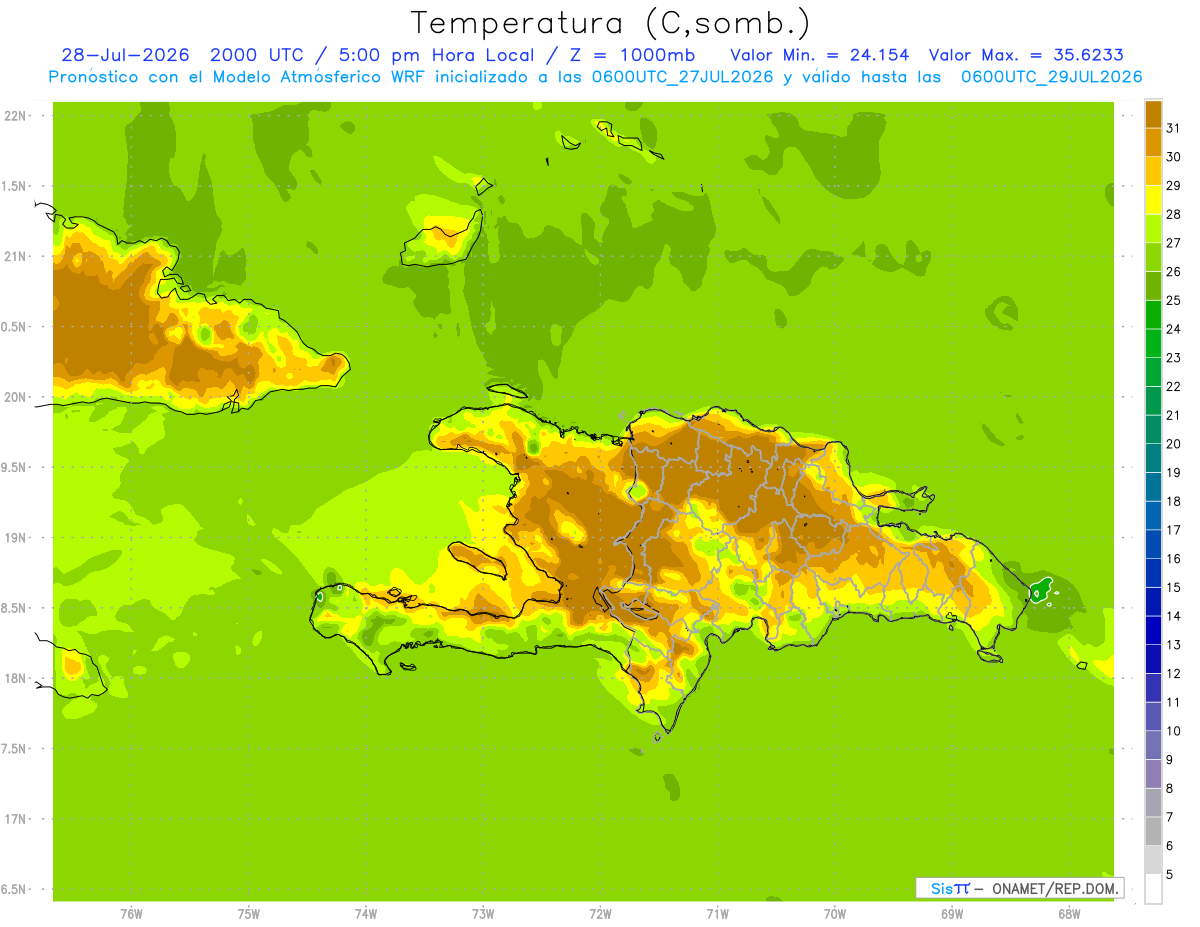Click legend value '6'
This screenshot has height=927, width=1200.
click(x=1170, y=846)
